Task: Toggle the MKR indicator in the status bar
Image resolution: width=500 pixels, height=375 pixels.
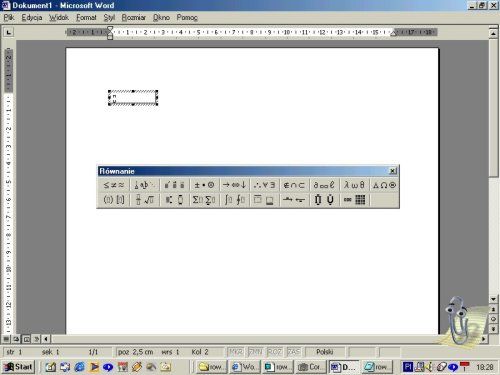Action: click(235, 352)
